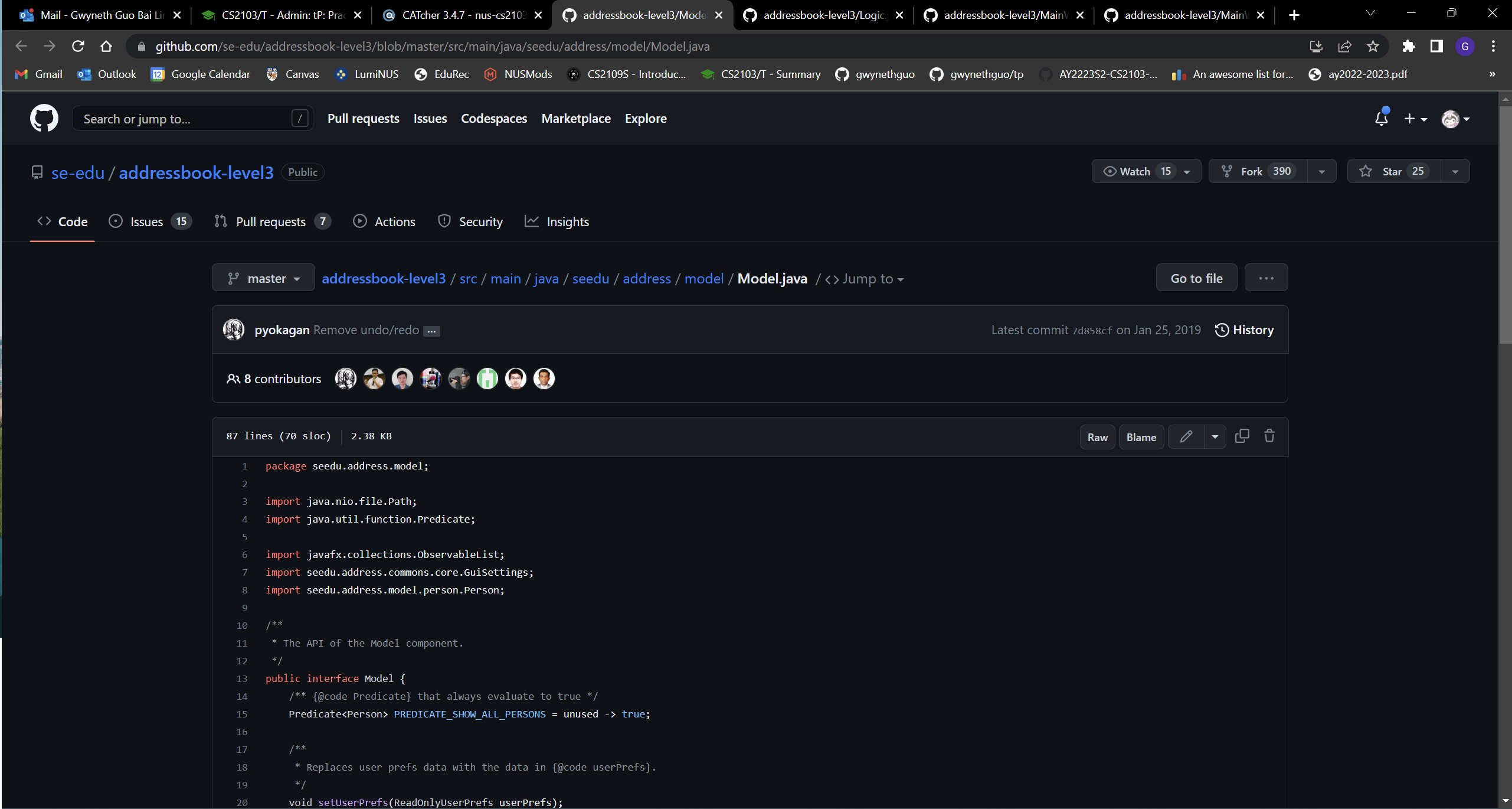The image size is (1512, 809).
Task: Click the pencil icon to edit Model.java
Action: pos(1186,437)
